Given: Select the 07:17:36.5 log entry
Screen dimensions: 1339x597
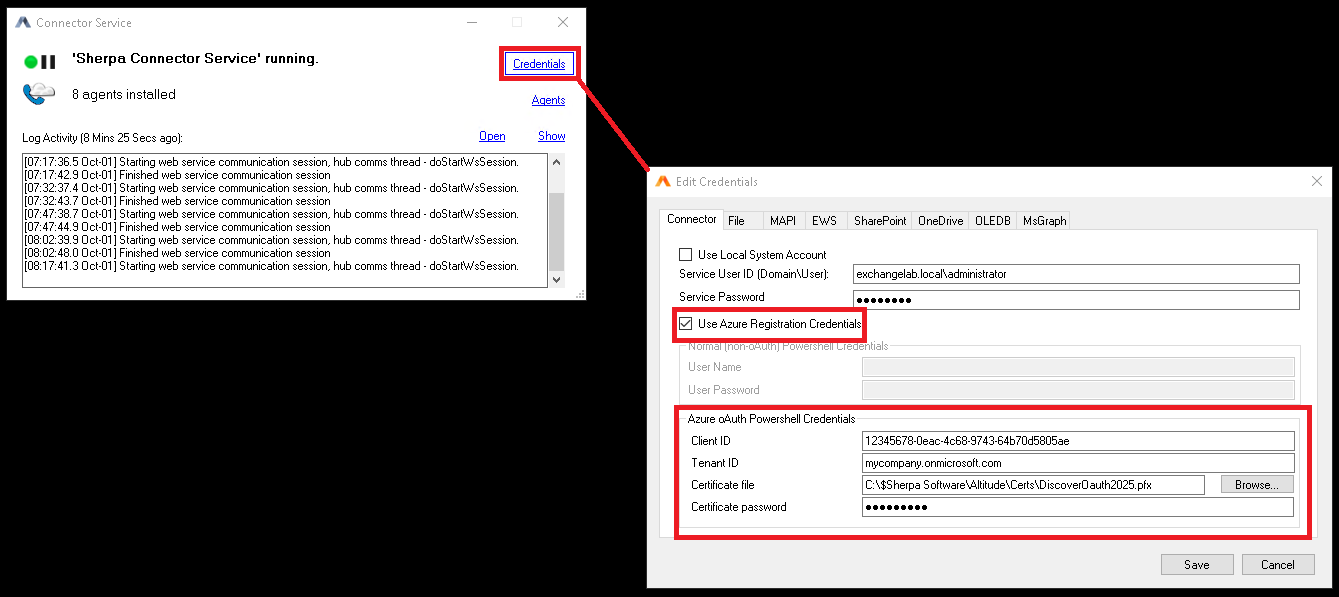Looking at the screenshot, I should (271, 162).
